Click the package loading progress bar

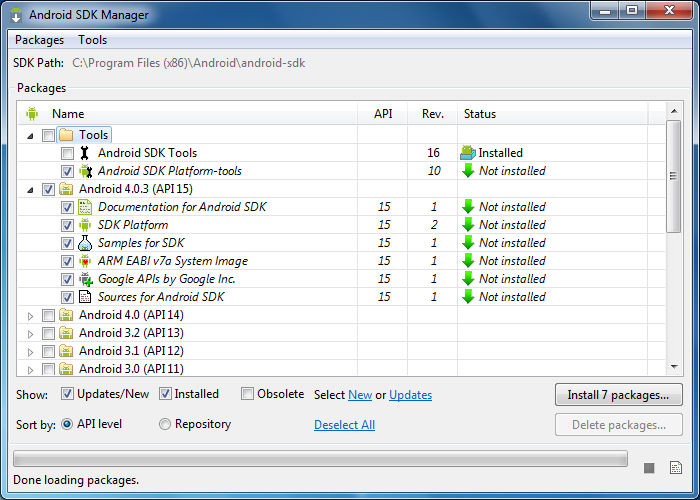320,459
